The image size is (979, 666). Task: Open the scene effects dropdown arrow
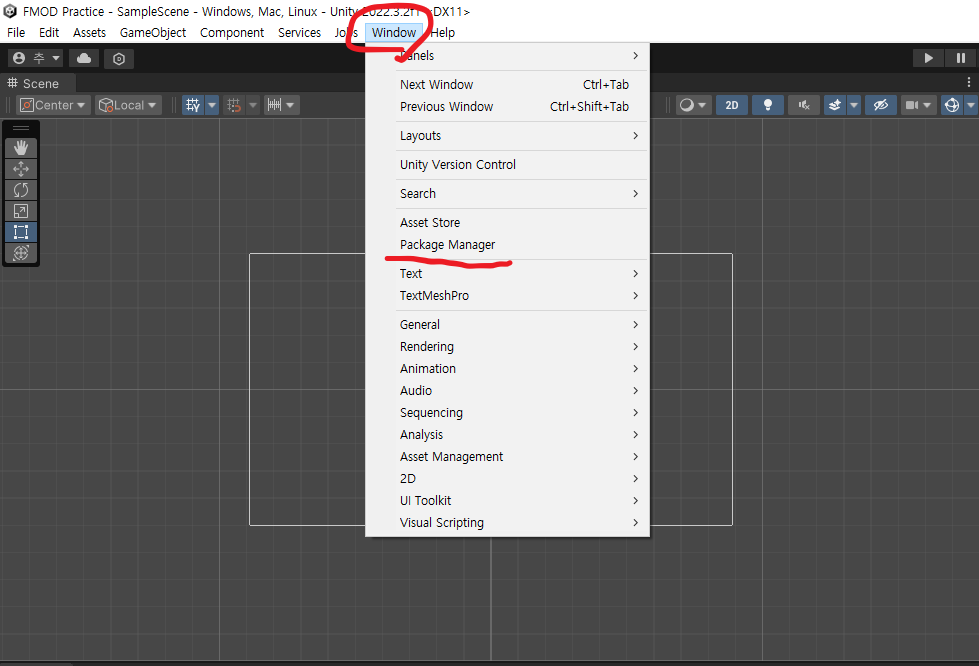pos(854,105)
